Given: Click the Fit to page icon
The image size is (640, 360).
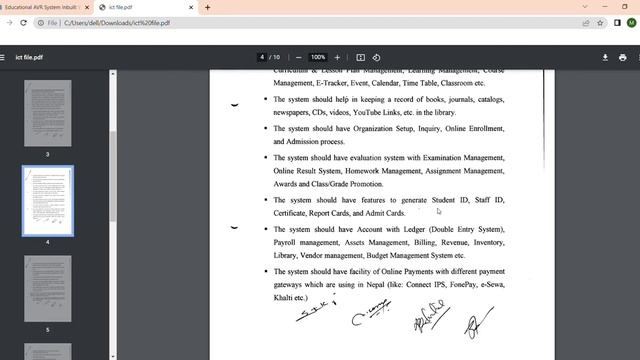Looking at the screenshot, I should 360,58.
